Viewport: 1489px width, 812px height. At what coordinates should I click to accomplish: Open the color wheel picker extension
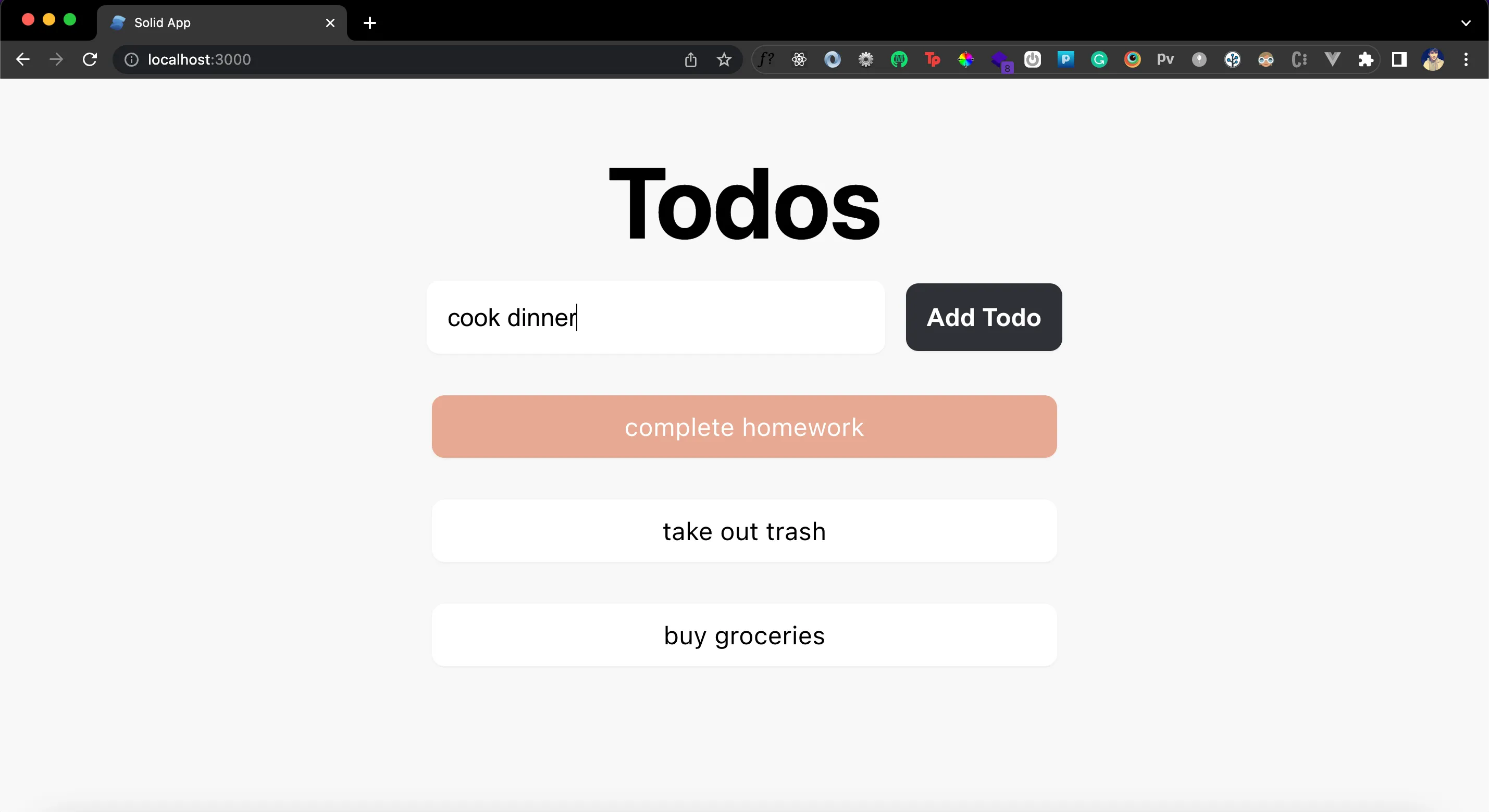966,59
